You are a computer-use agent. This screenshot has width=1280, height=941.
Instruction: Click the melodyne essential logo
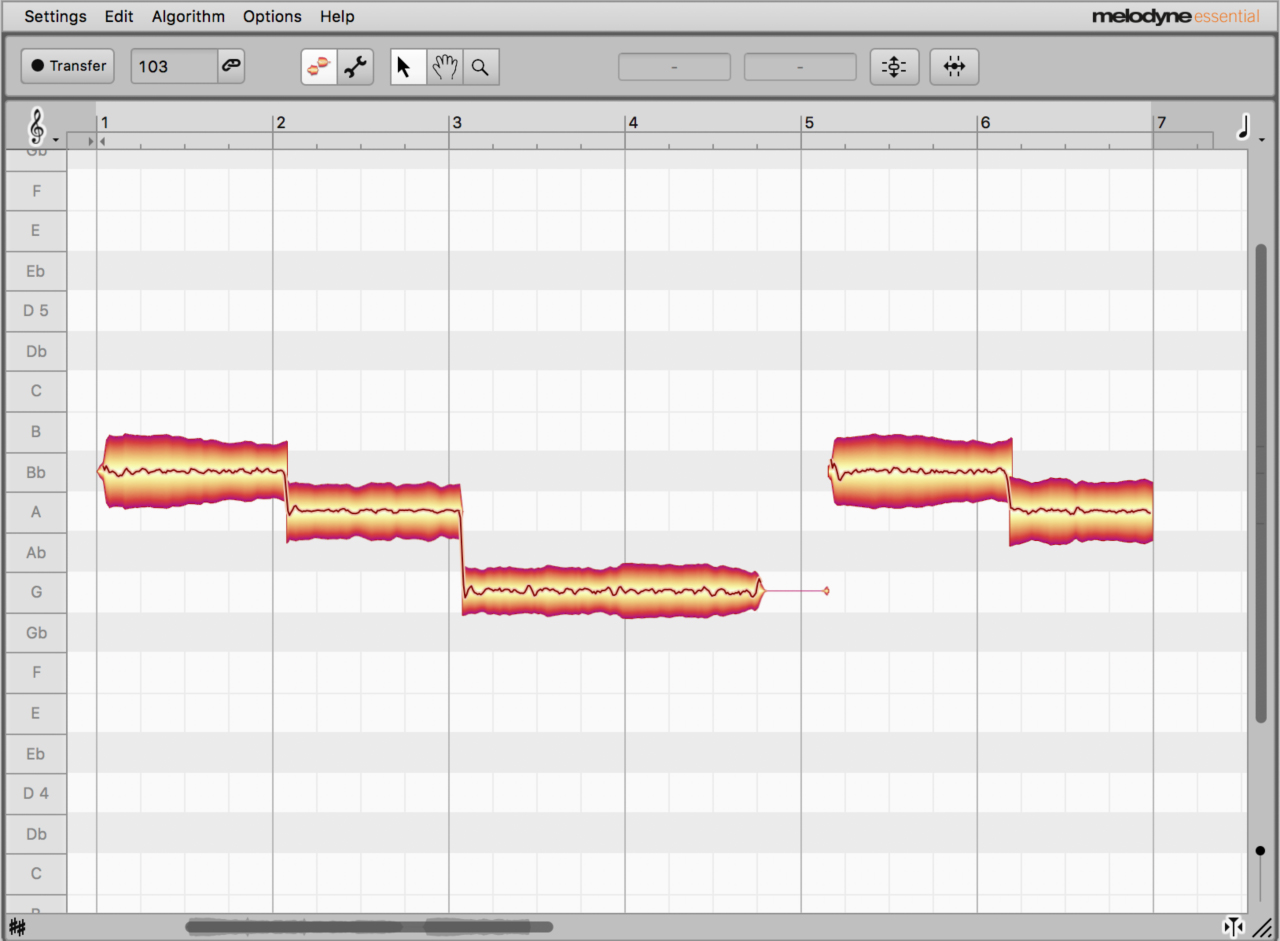tap(1176, 16)
